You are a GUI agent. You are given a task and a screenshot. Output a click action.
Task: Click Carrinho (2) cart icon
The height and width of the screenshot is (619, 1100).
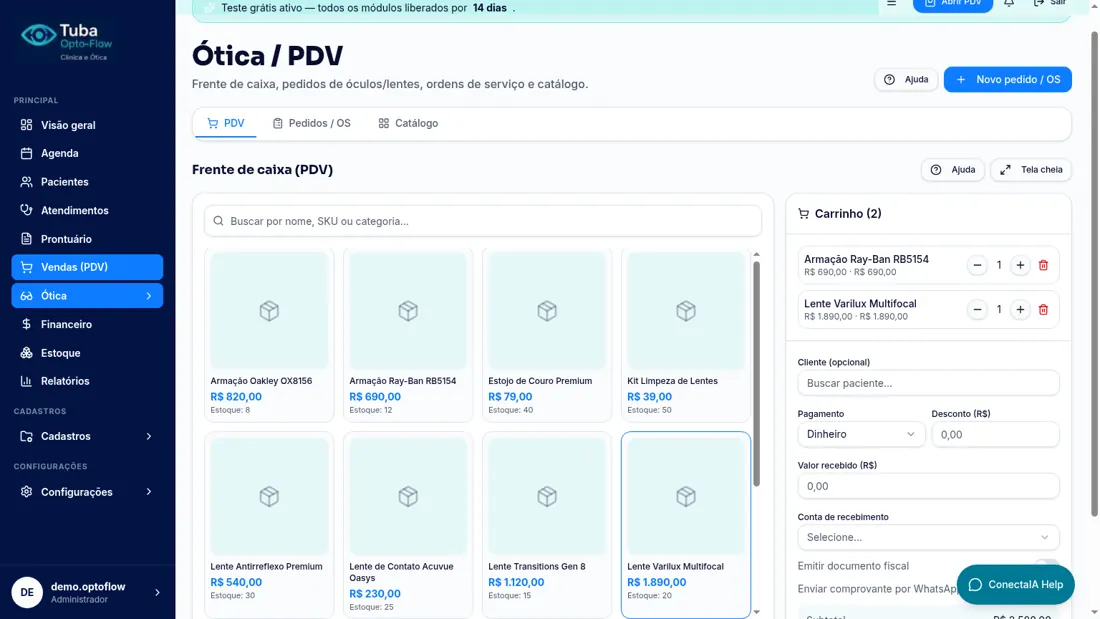tap(804, 214)
